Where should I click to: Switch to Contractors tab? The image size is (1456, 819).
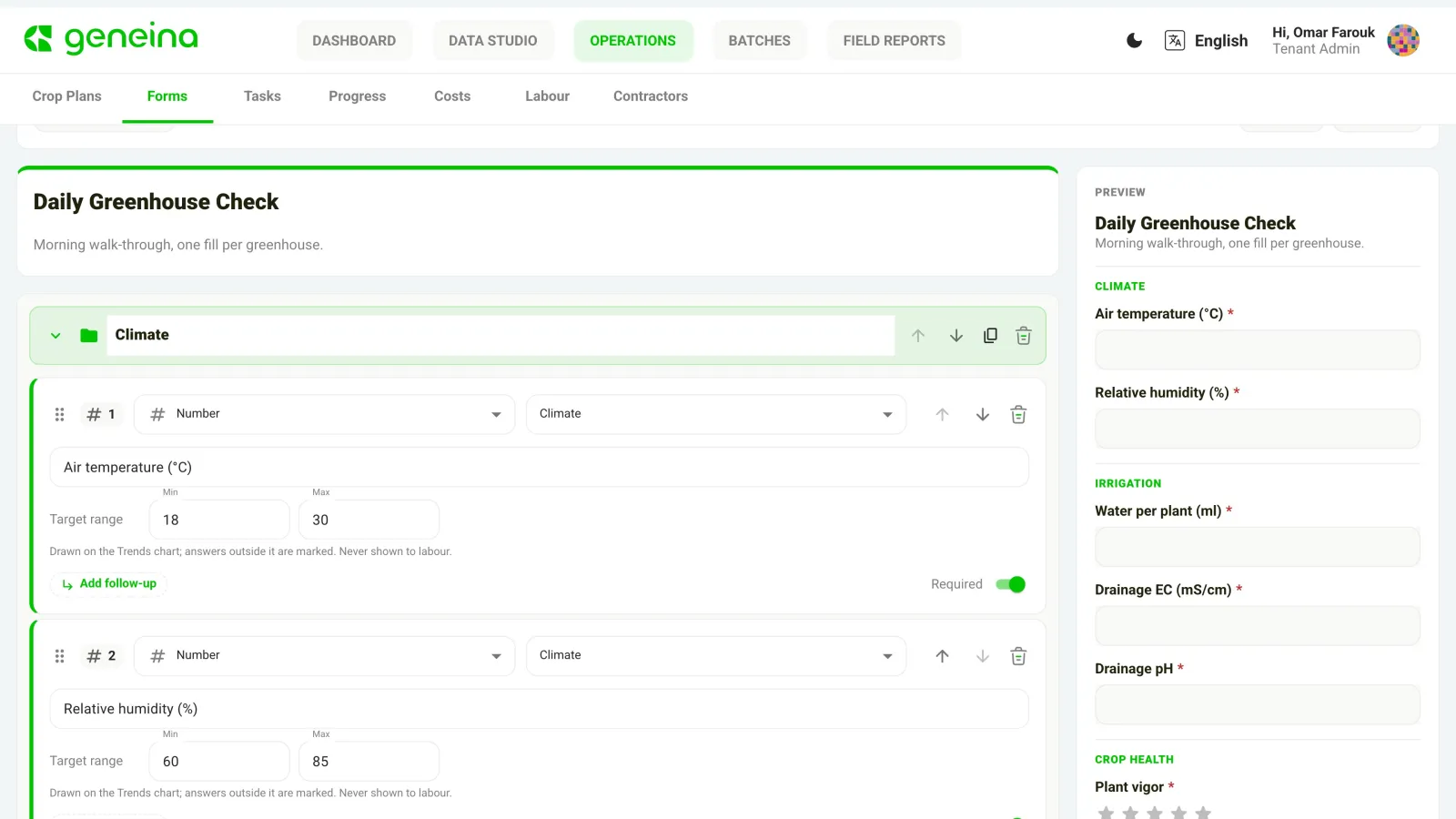tap(651, 96)
